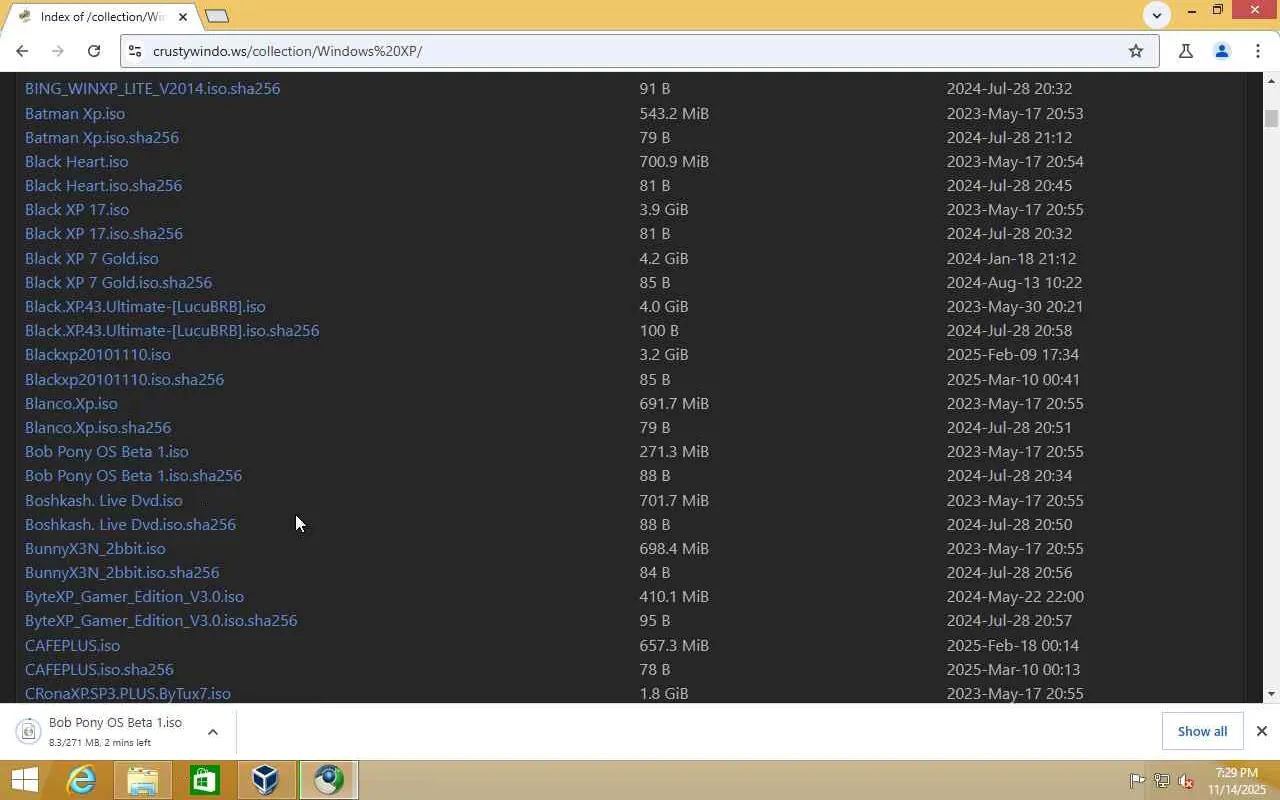Open the Action Center flag icon
The image size is (1280, 800).
click(1137, 781)
